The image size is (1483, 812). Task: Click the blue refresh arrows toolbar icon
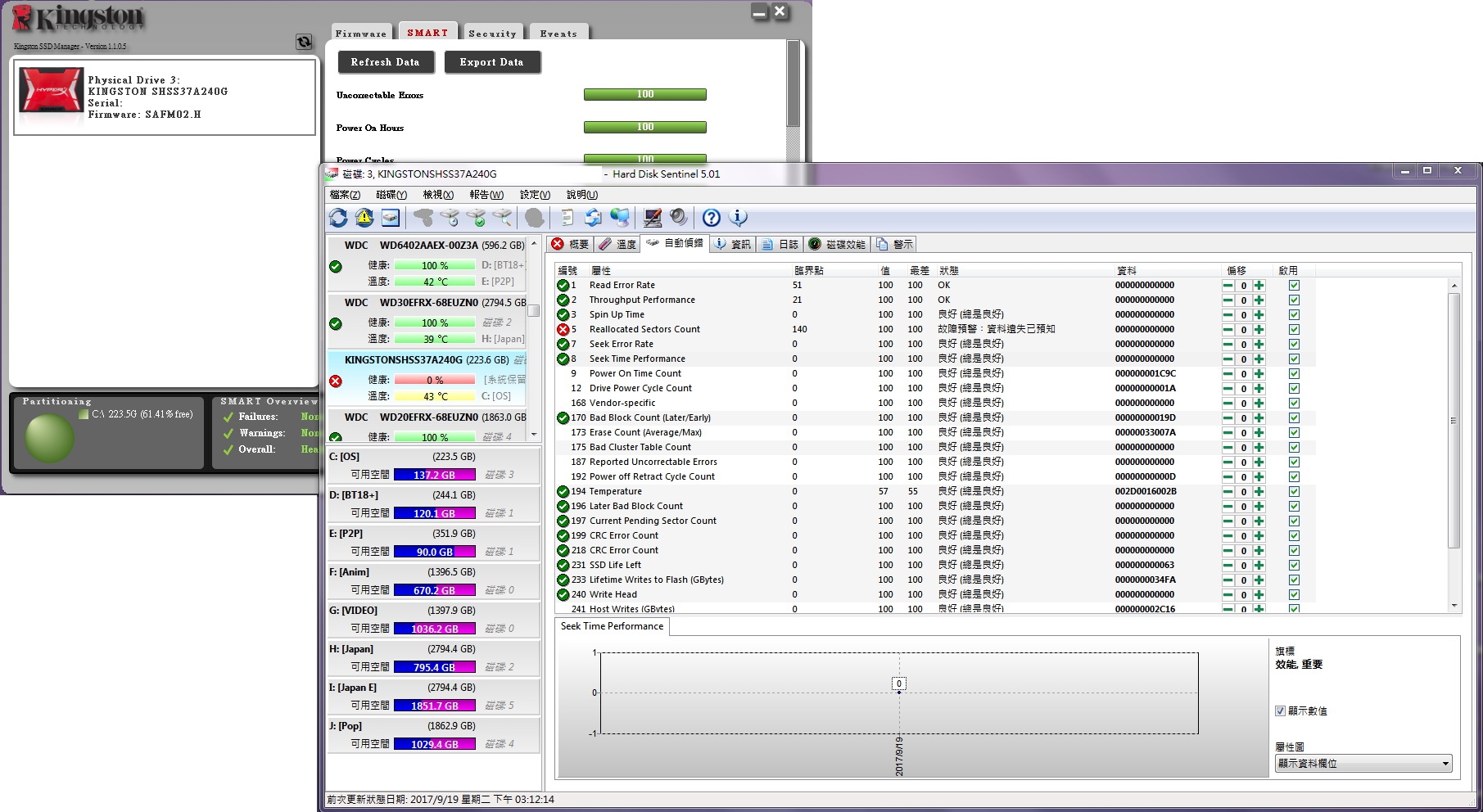tap(338, 218)
